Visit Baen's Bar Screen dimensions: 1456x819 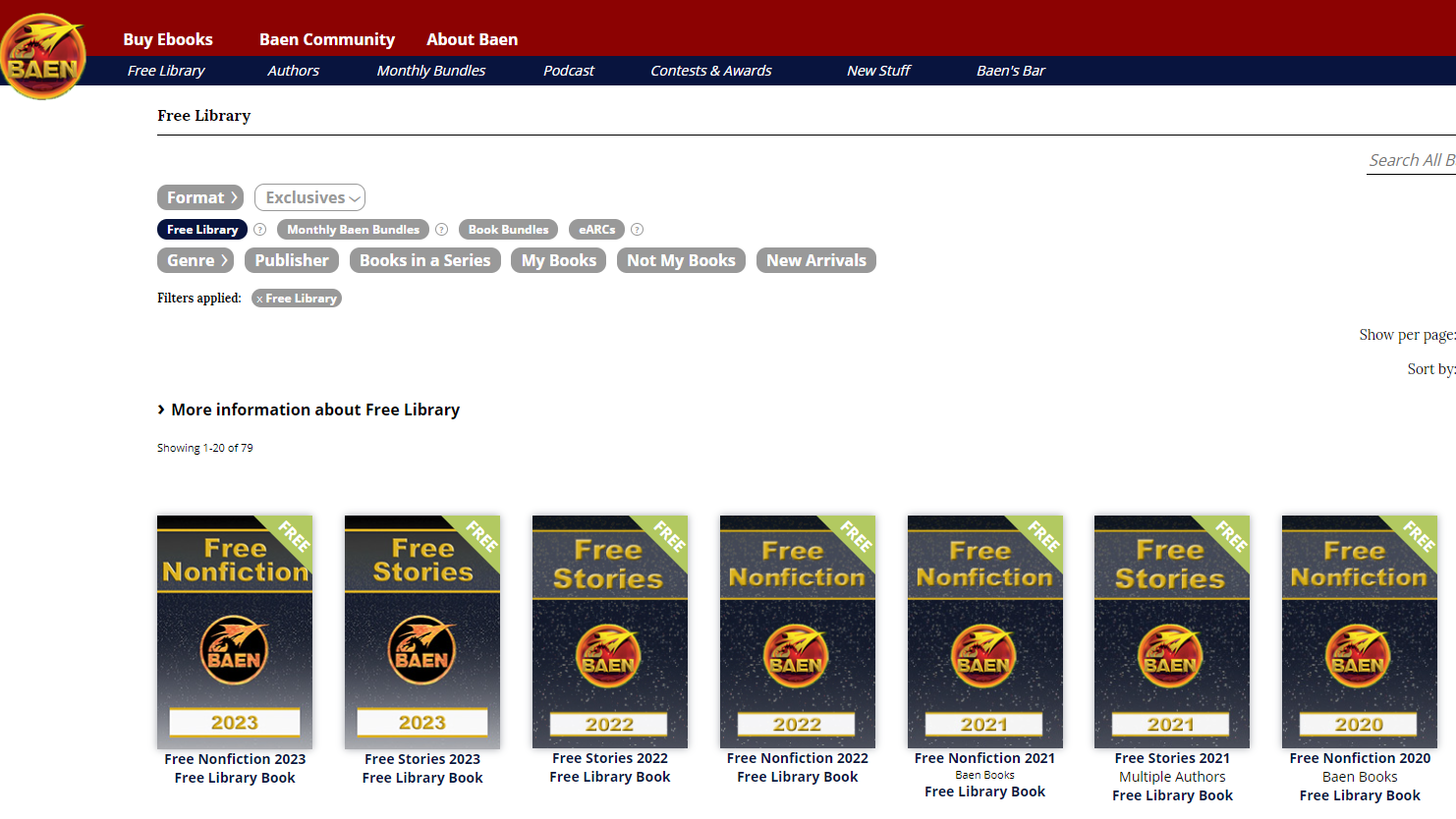click(x=1011, y=71)
